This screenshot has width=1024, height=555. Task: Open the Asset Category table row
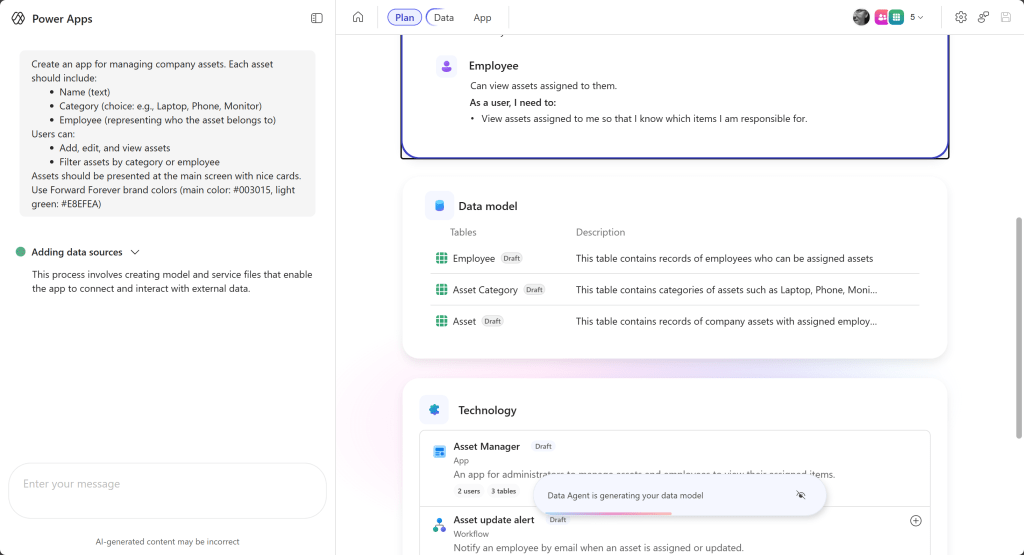coord(485,290)
